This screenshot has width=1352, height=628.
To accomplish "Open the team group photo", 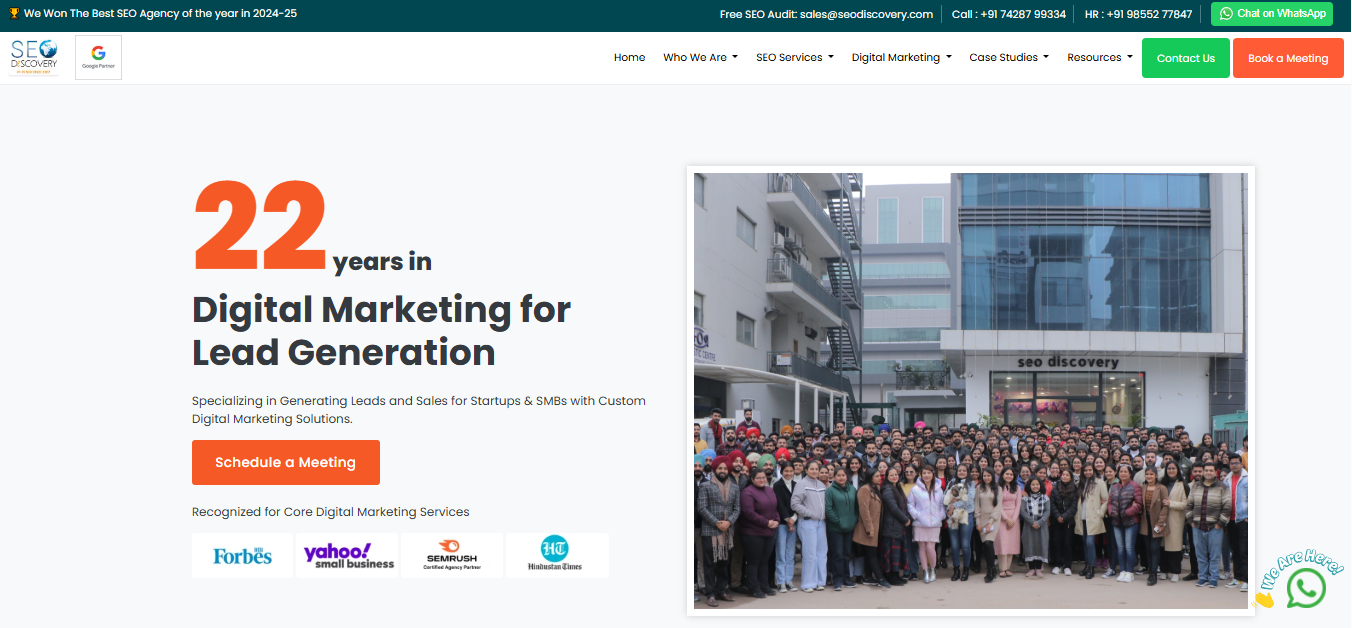I will 971,391.
